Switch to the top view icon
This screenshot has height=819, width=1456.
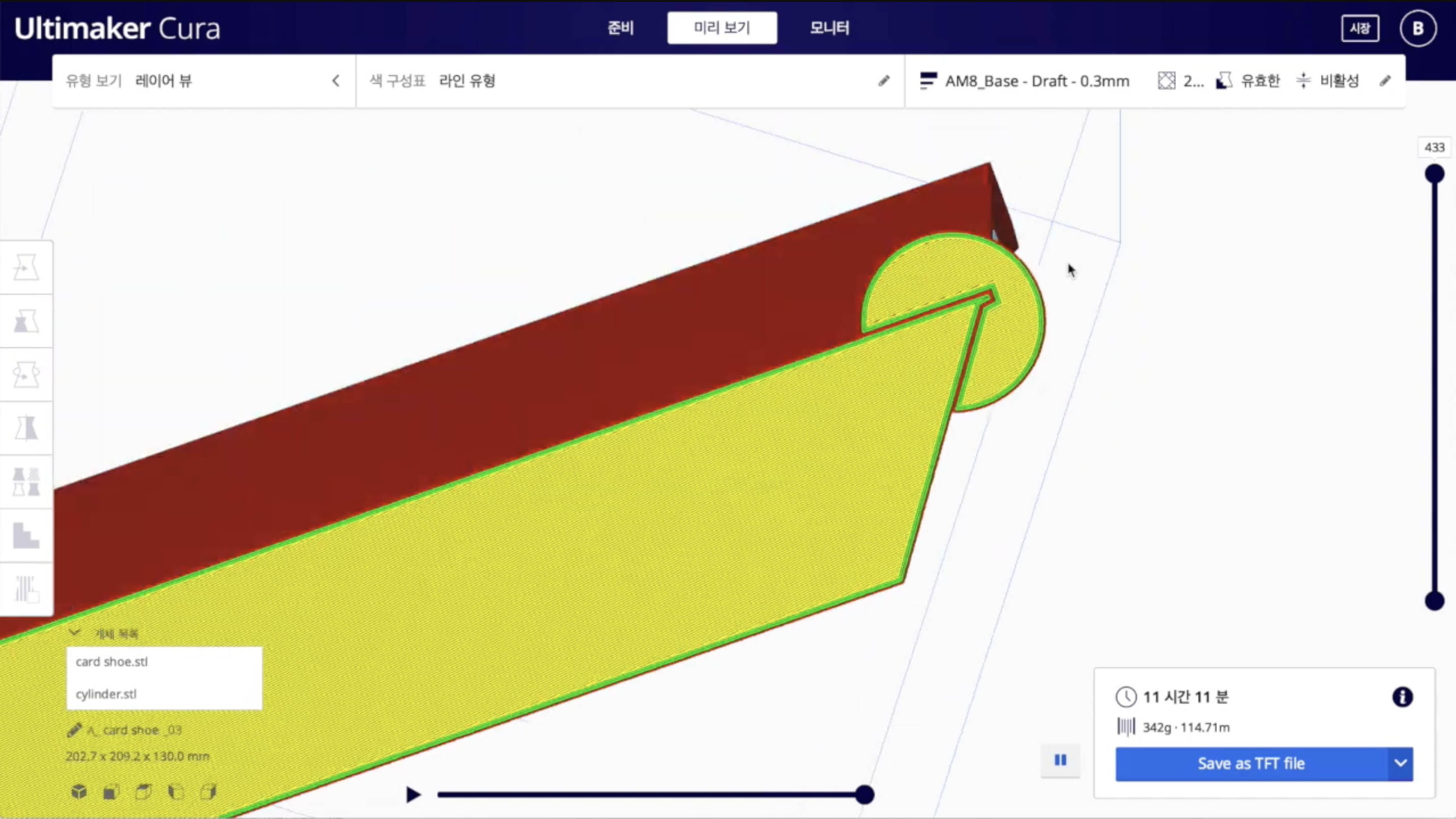click(x=143, y=792)
